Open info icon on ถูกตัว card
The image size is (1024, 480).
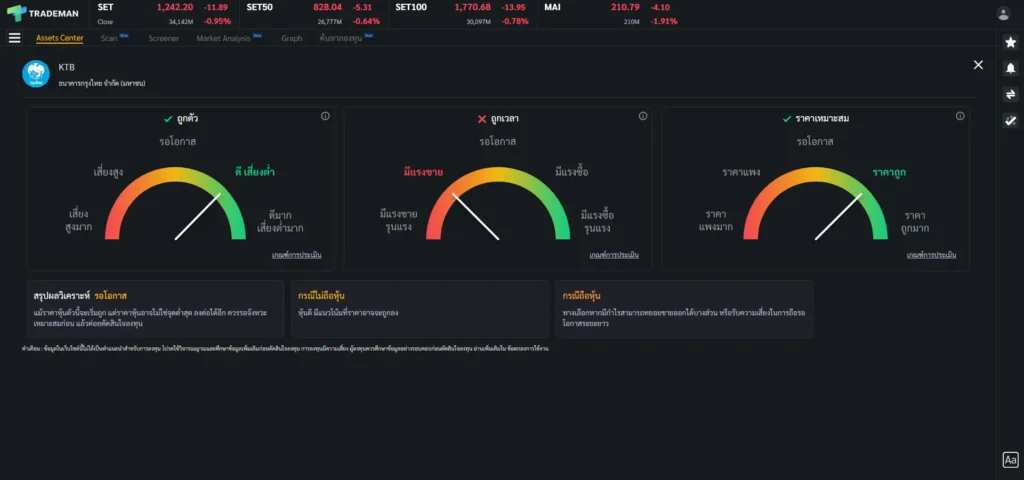click(325, 116)
